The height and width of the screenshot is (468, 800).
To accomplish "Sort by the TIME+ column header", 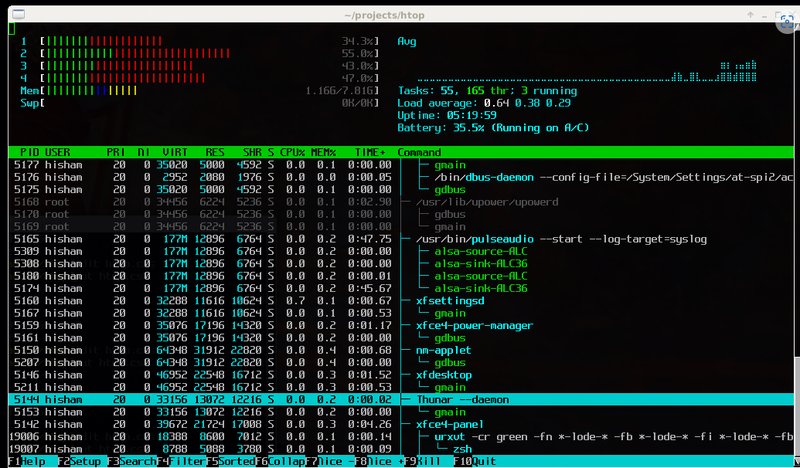I will pos(370,152).
